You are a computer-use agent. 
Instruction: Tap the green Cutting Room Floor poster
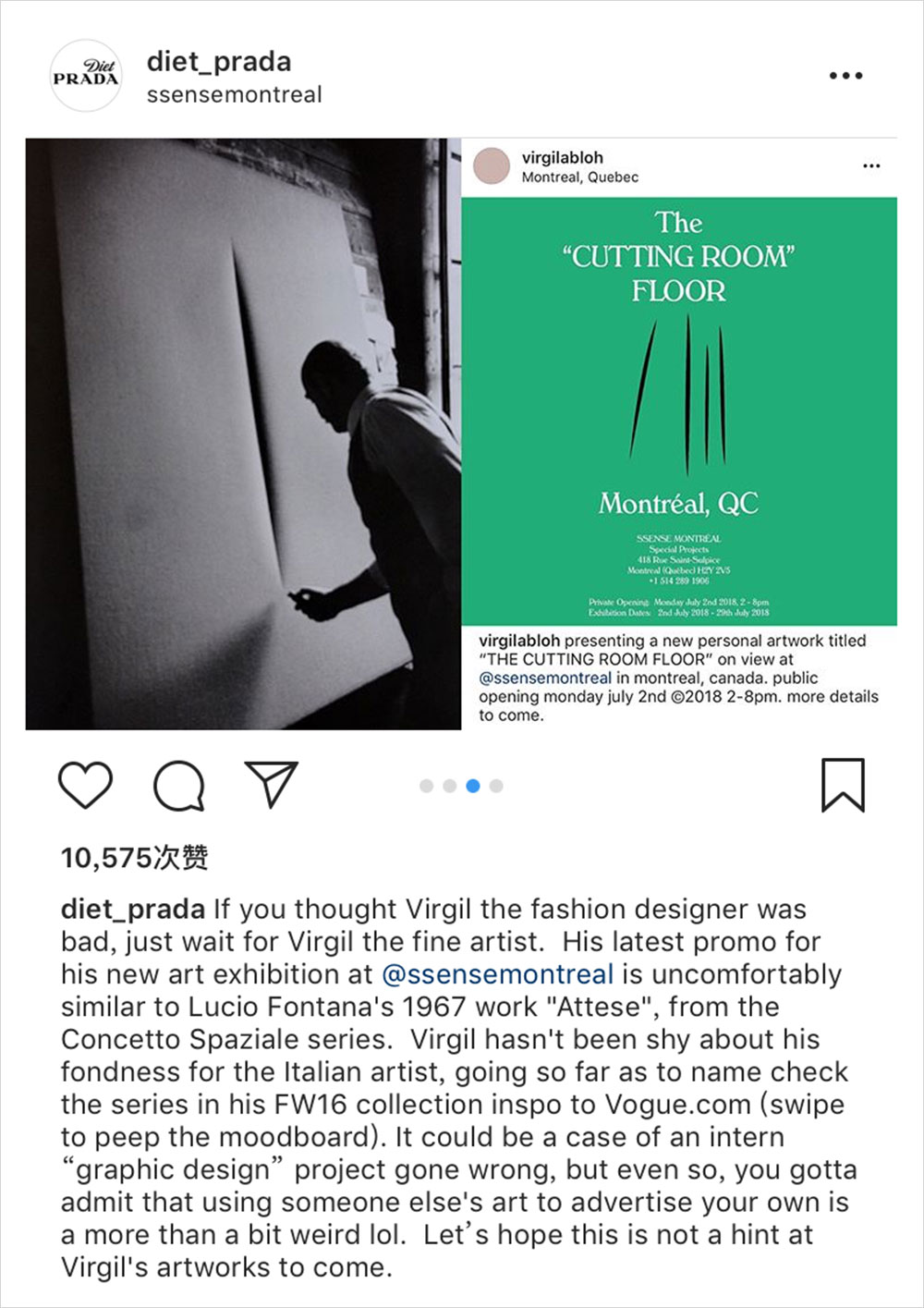tap(679, 411)
